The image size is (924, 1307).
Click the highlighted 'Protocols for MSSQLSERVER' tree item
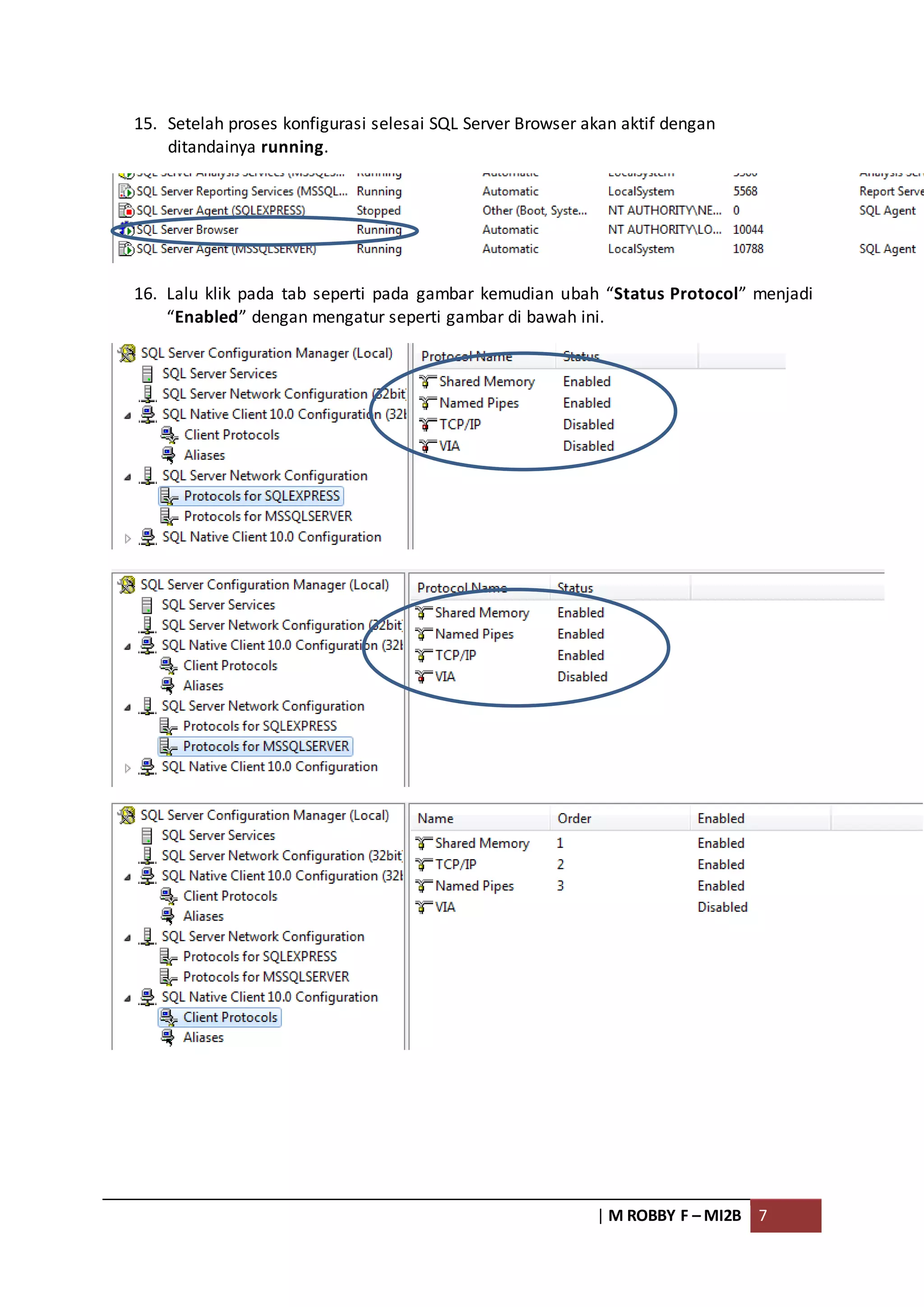coord(255,746)
